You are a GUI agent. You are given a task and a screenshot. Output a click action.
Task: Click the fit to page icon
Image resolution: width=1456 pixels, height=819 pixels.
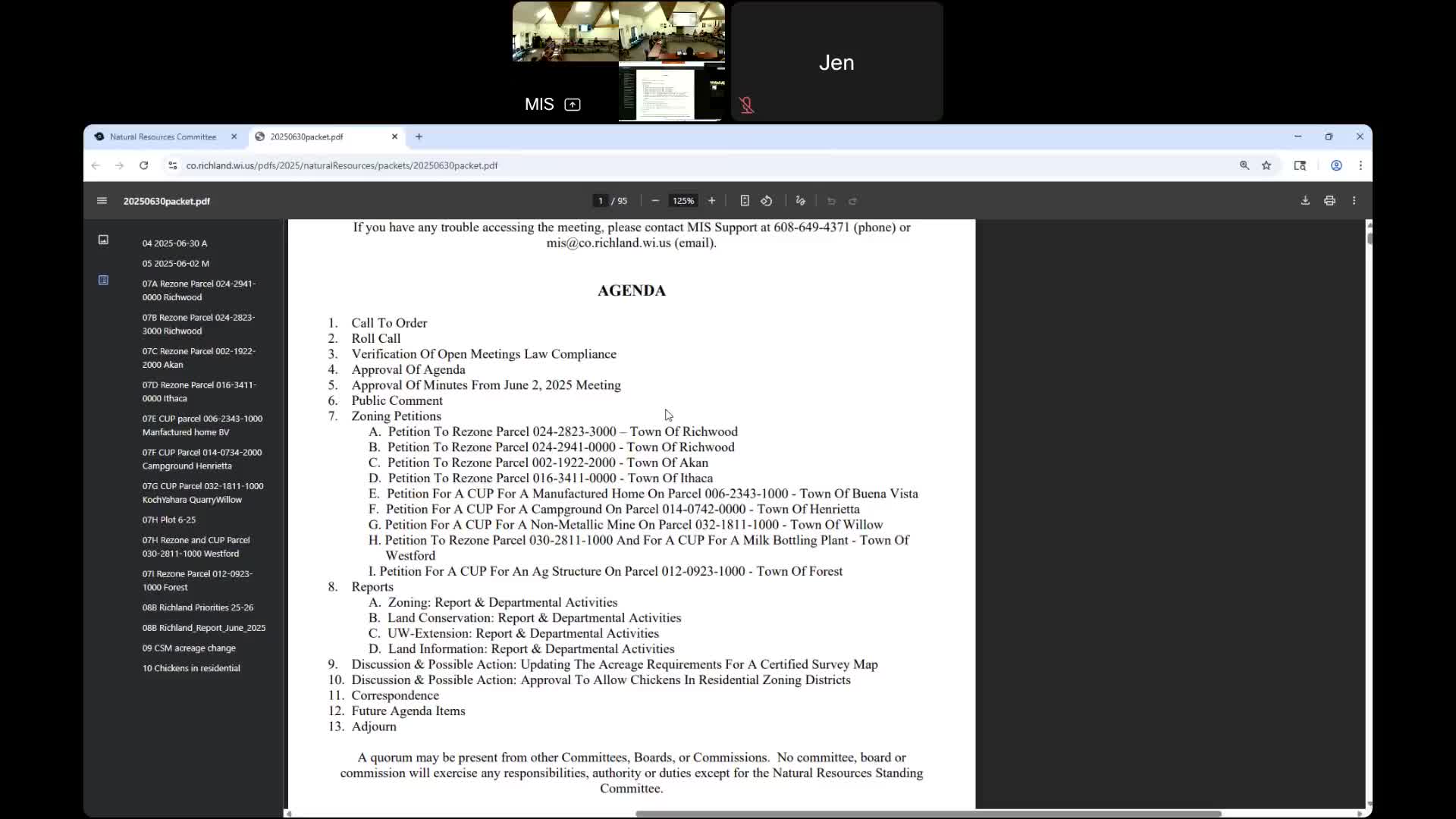[745, 201]
